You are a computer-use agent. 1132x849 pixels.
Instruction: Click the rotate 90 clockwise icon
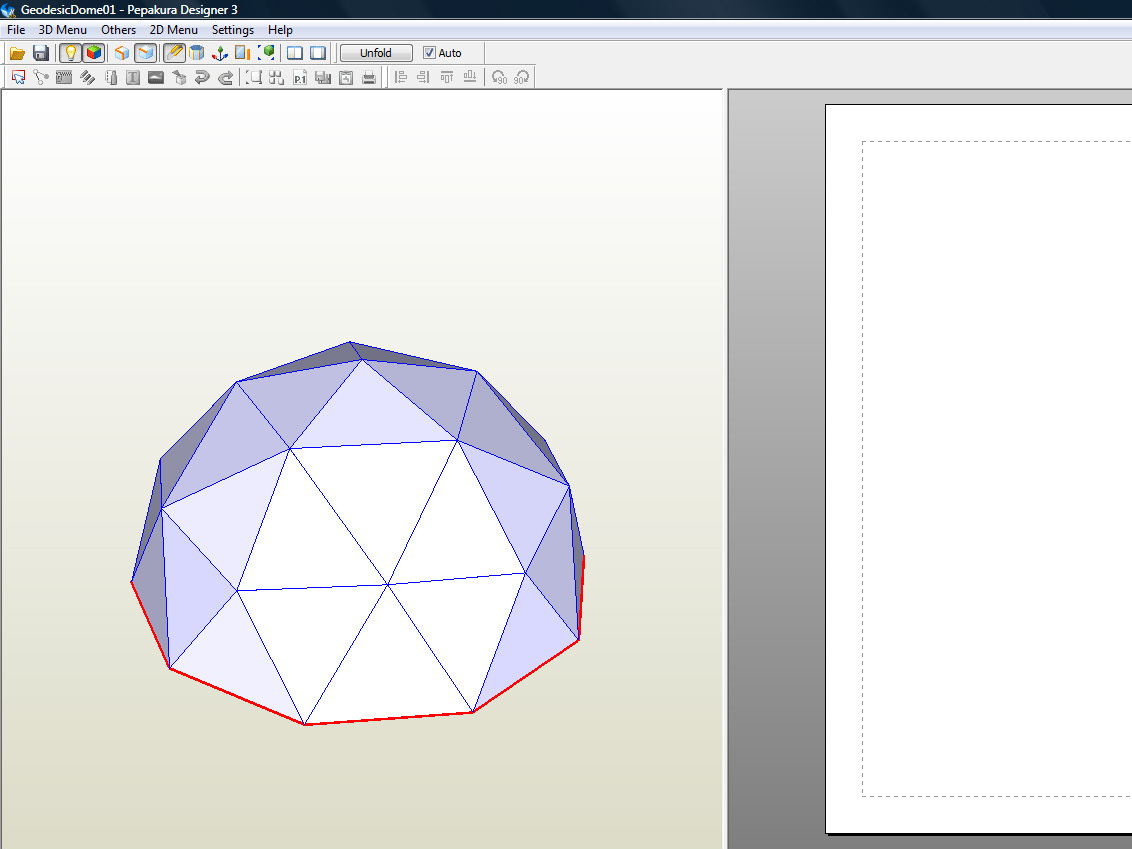pos(522,77)
